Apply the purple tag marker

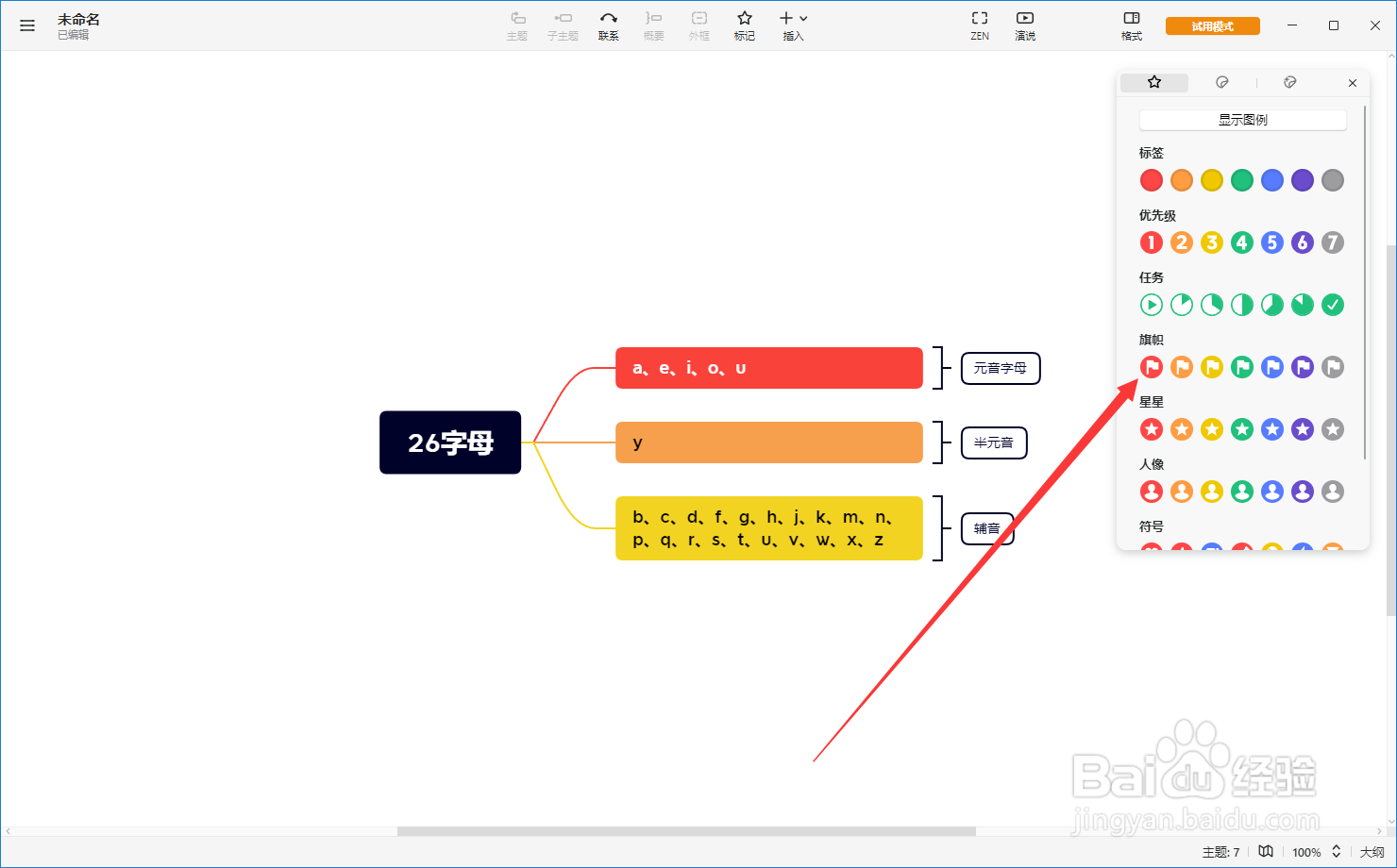pos(1303,180)
